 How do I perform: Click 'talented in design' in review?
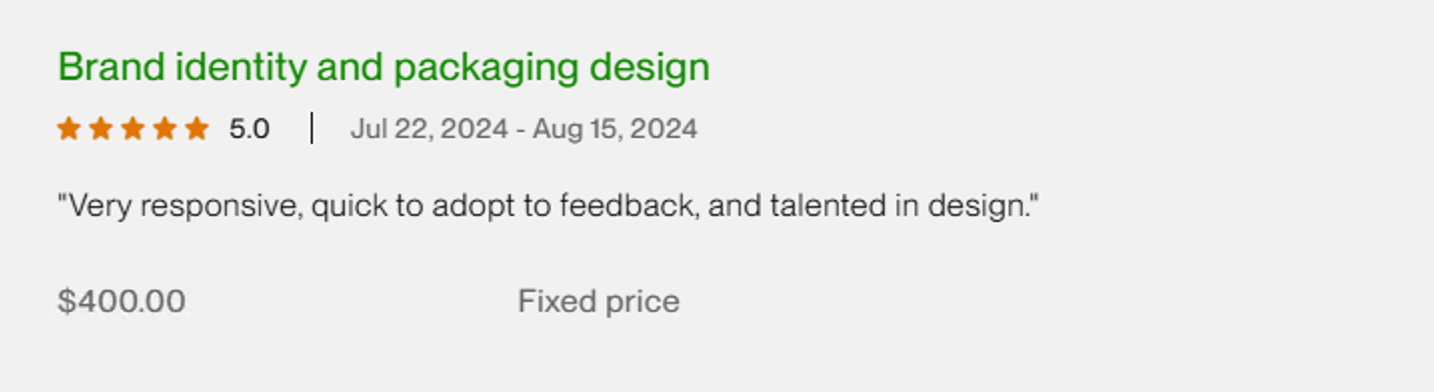(904, 207)
